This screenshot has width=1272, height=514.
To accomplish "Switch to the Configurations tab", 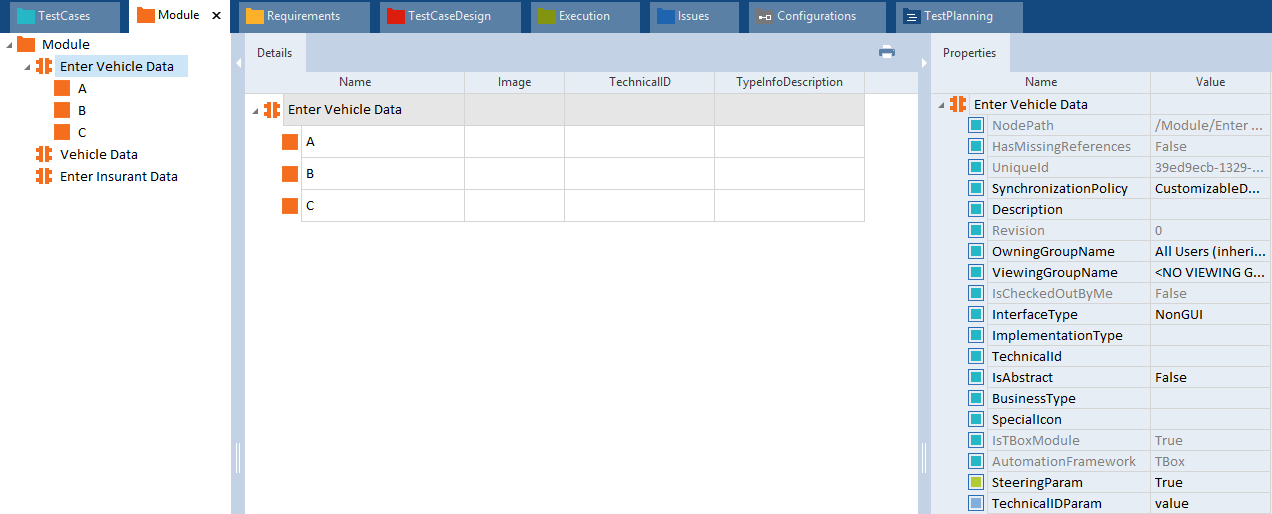I will pyautogui.click(x=817, y=16).
